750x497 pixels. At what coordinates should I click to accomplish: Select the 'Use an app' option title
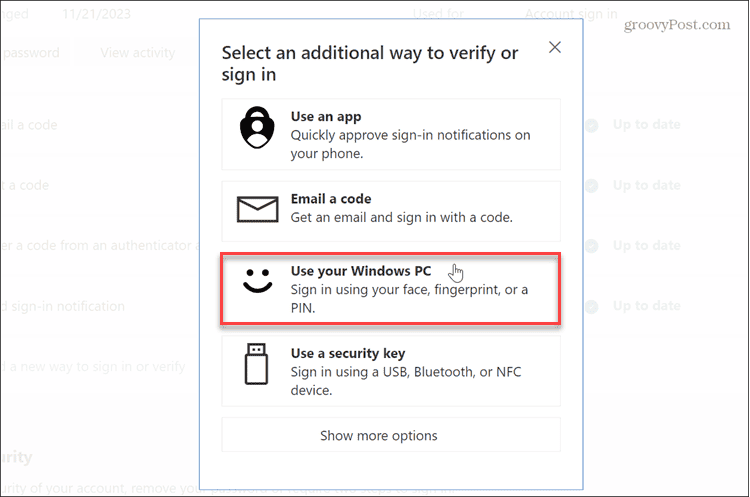tap(325, 117)
